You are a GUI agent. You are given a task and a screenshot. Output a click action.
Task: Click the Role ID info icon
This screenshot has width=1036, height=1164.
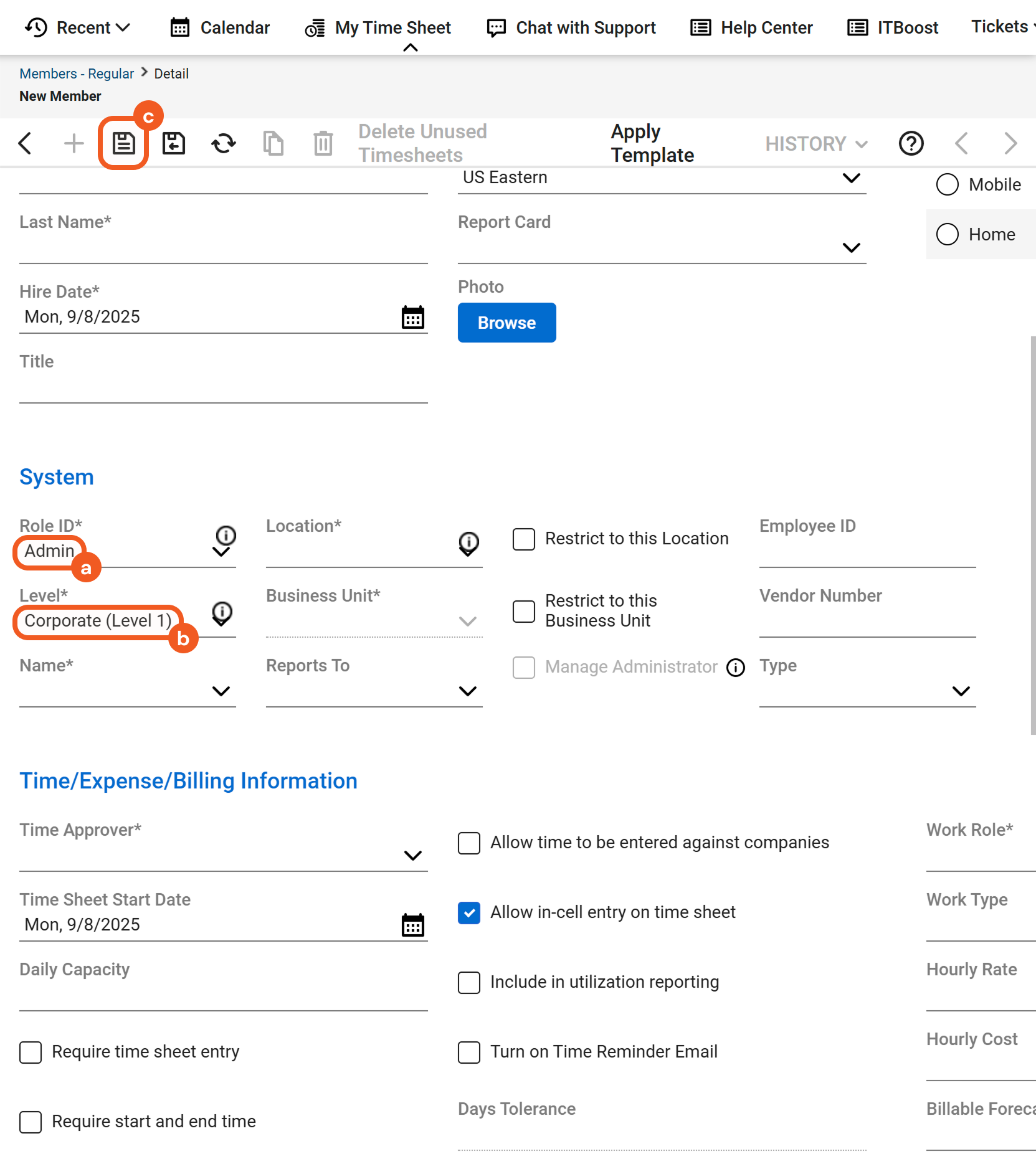[x=226, y=535]
